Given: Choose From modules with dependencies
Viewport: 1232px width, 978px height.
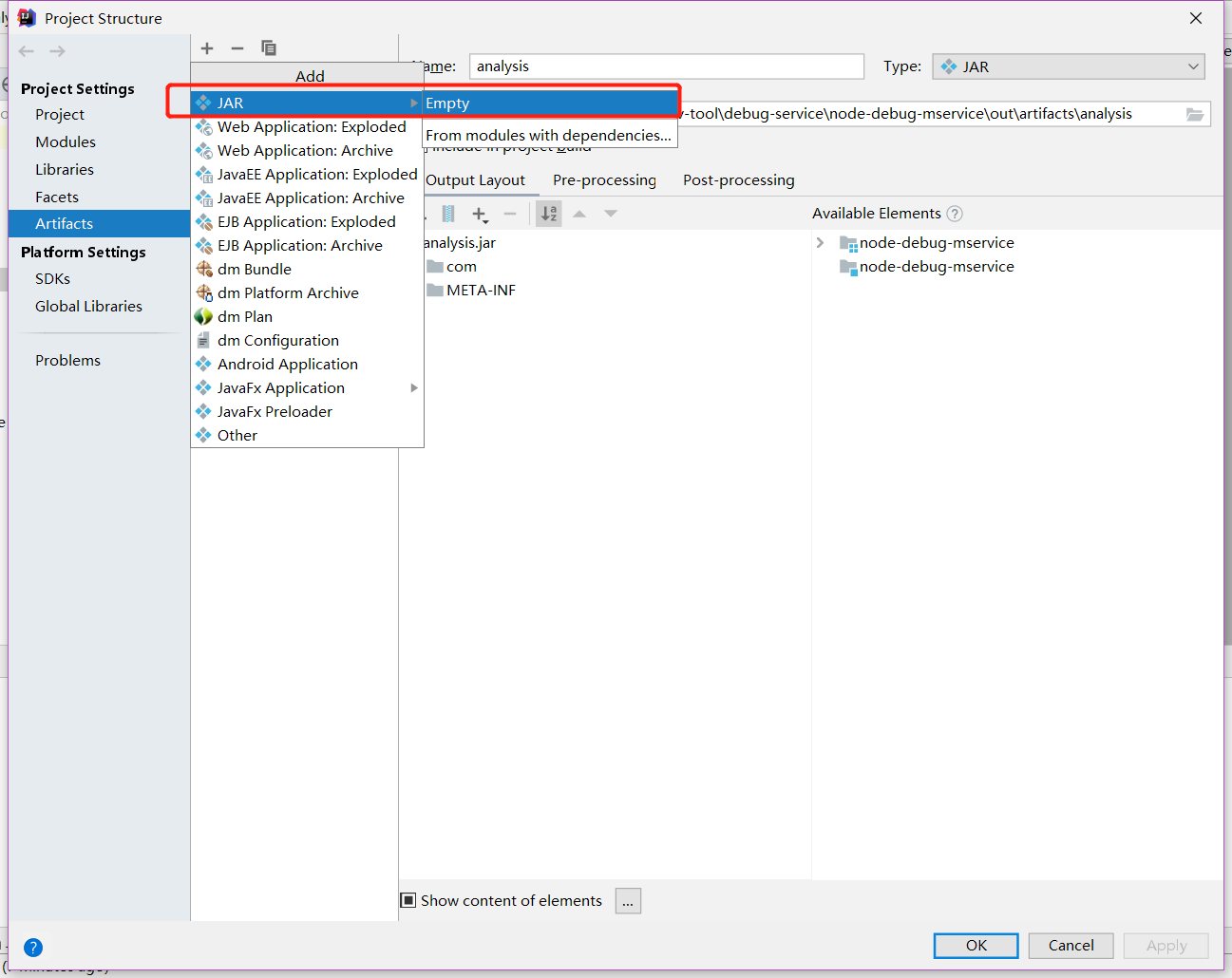Looking at the screenshot, I should [x=549, y=135].
